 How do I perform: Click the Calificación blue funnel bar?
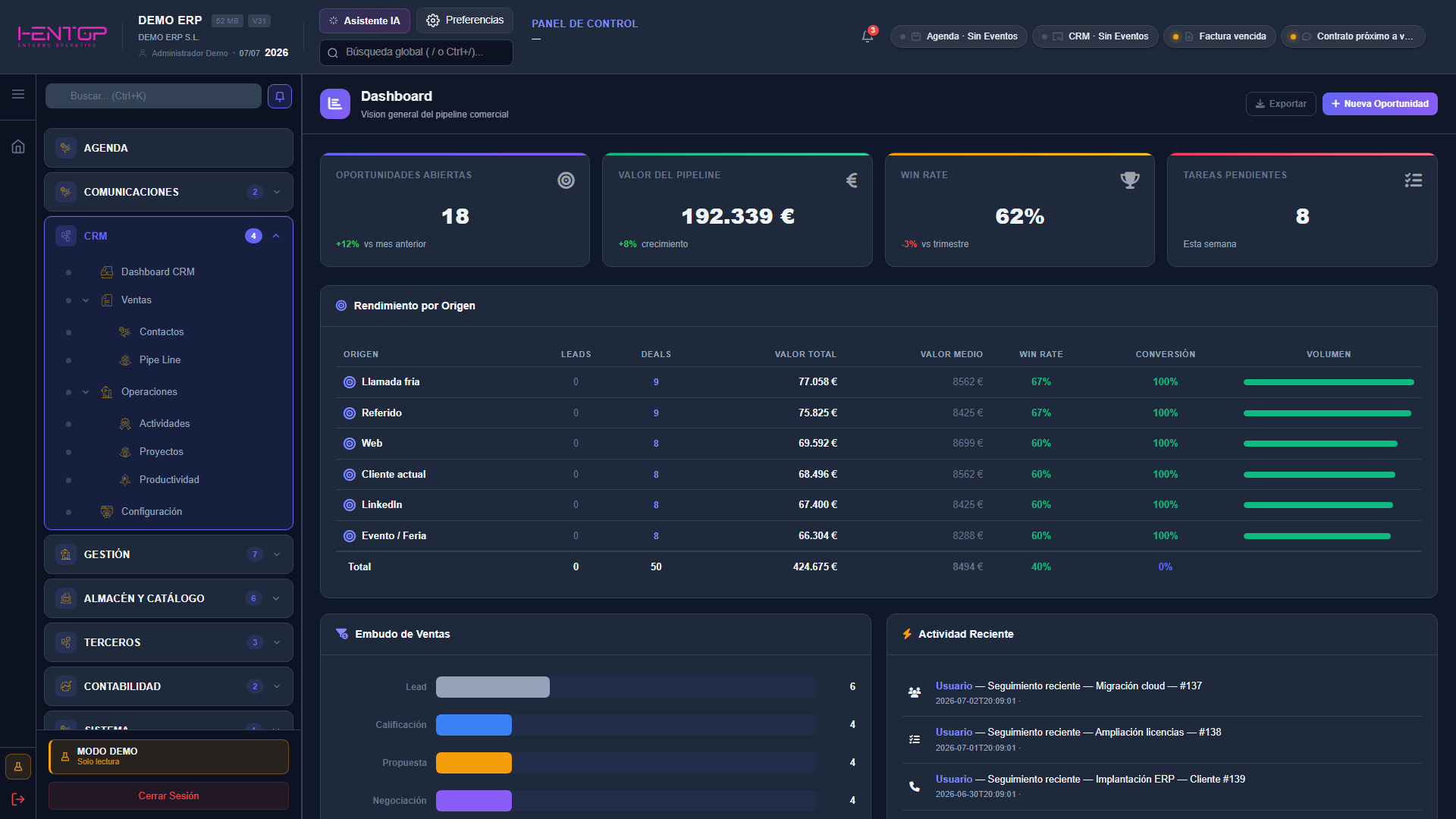click(x=474, y=725)
